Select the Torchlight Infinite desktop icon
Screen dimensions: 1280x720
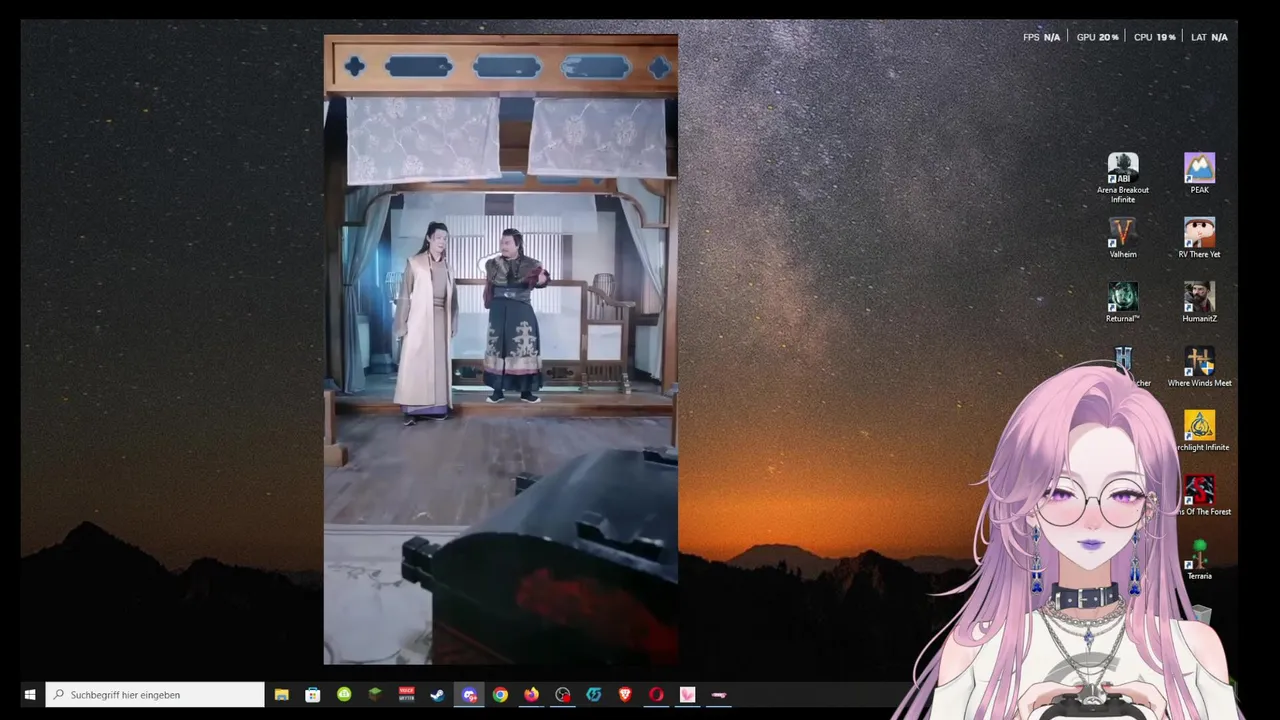pos(1199,431)
